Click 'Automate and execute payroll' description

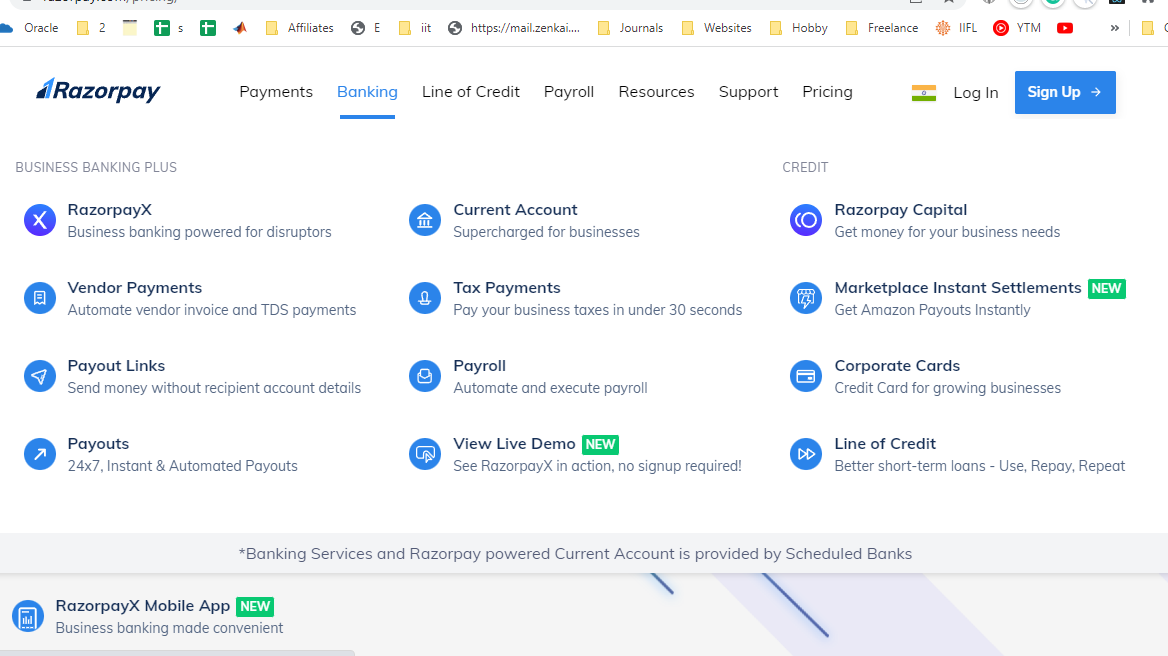click(550, 388)
